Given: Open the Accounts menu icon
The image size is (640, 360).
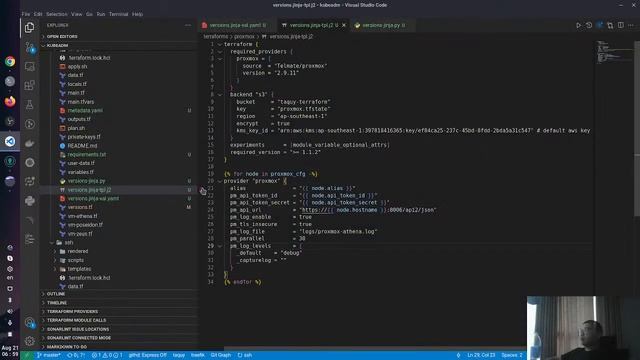Looking at the screenshot, I should point(29,322).
